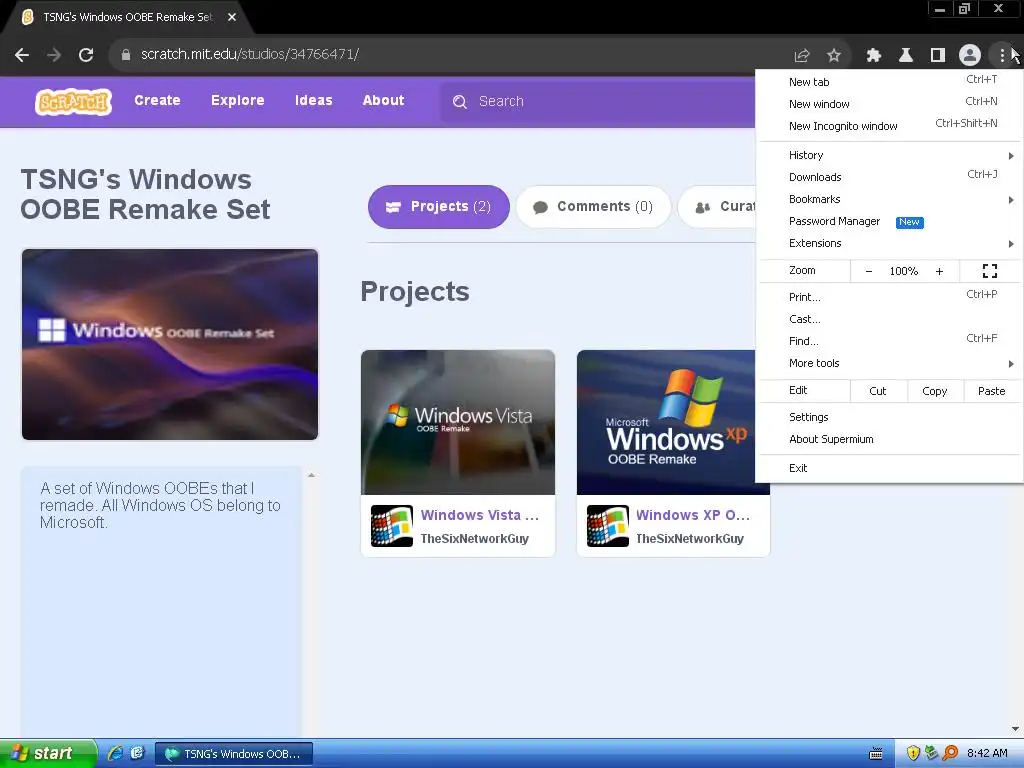This screenshot has width=1024, height=768.
Task: Choose New window menu item
Action: point(889,104)
